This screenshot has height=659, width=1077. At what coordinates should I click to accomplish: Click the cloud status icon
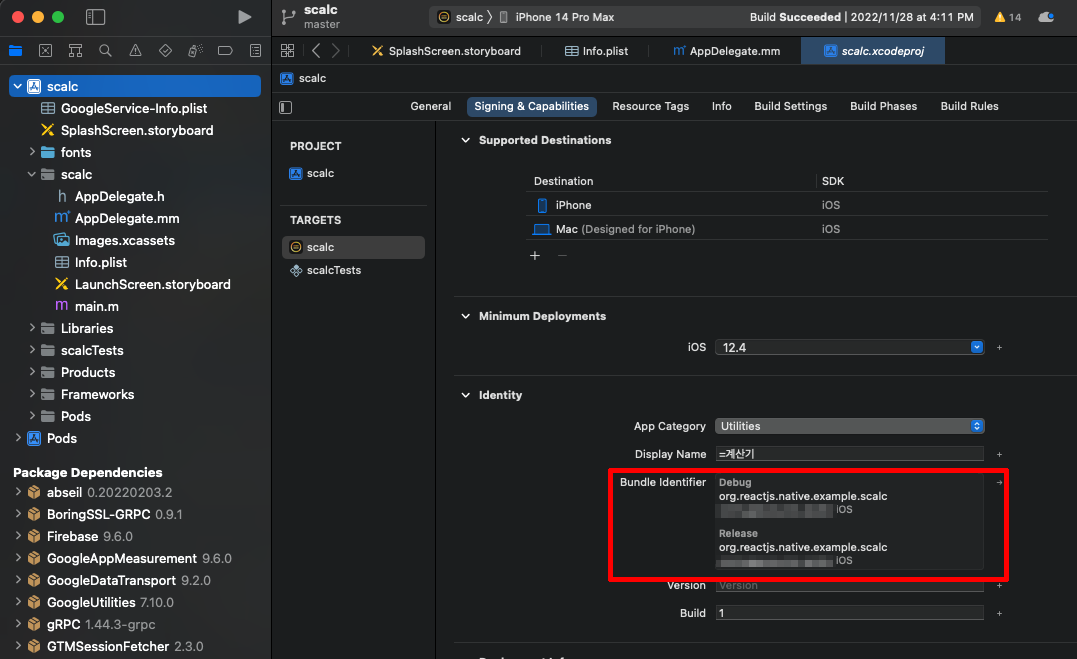(1046, 17)
